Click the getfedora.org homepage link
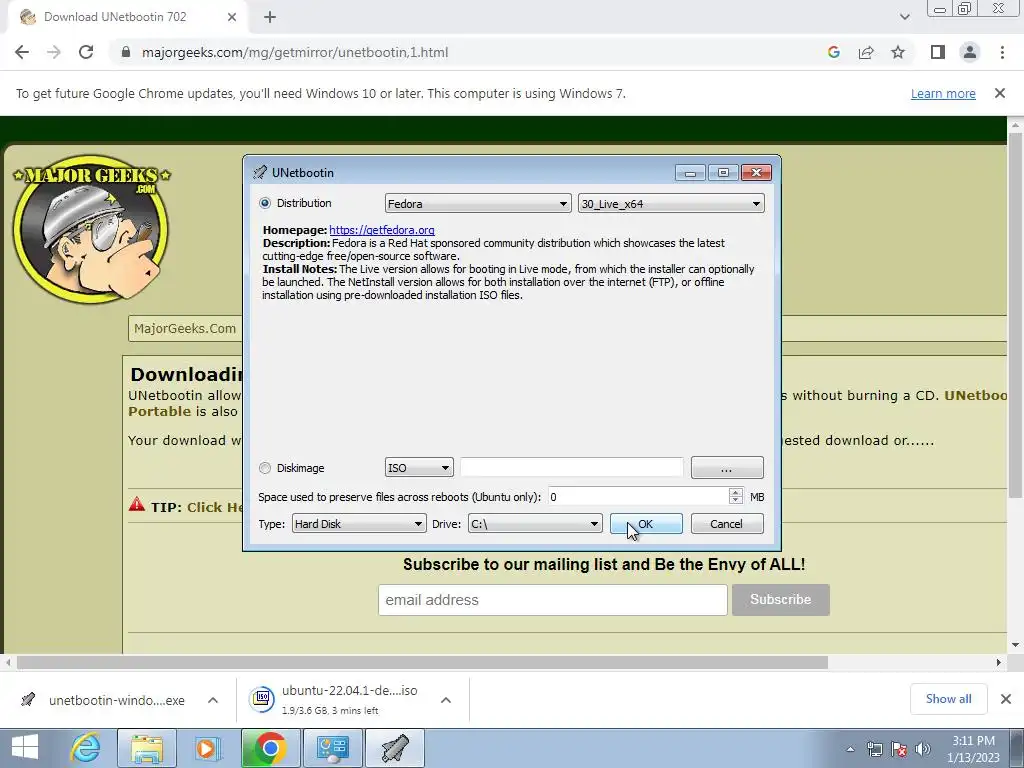This screenshot has height=768, width=1024. tap(381, 230)
